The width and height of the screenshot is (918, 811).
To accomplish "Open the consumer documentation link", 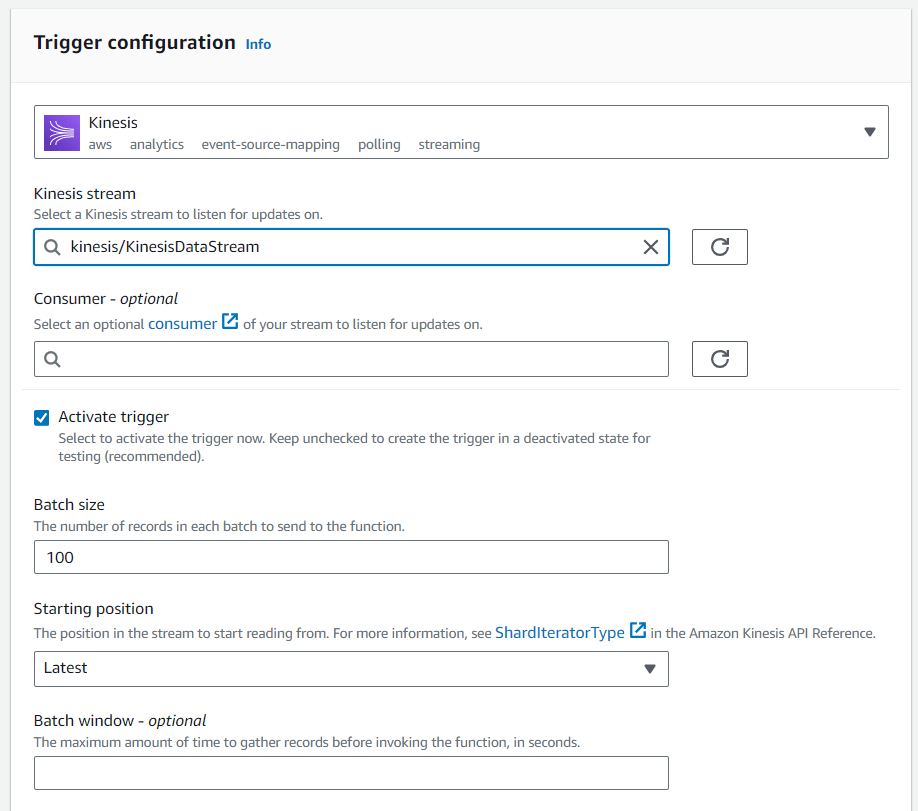I will point(182,324).
